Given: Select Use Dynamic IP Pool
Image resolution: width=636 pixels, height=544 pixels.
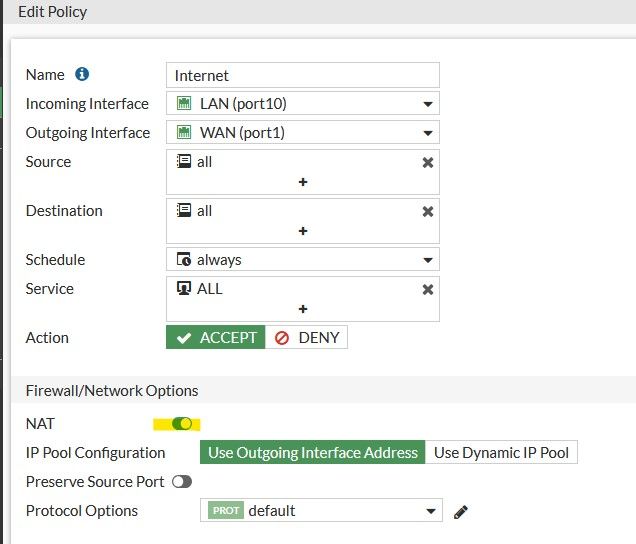Looking at the screenshot, I should pos(501,453).
